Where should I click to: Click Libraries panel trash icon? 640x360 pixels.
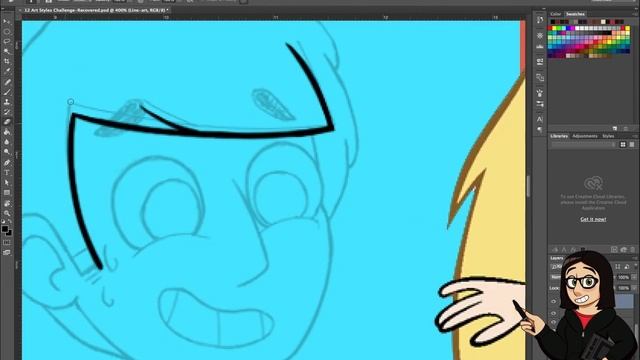[633, 249]
